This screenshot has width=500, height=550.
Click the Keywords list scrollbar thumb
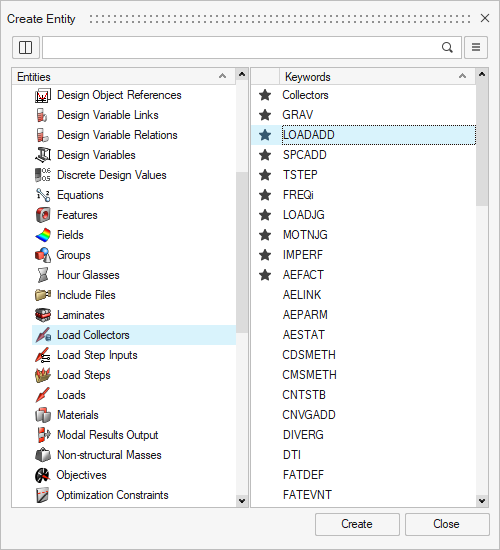click(482, 143)
